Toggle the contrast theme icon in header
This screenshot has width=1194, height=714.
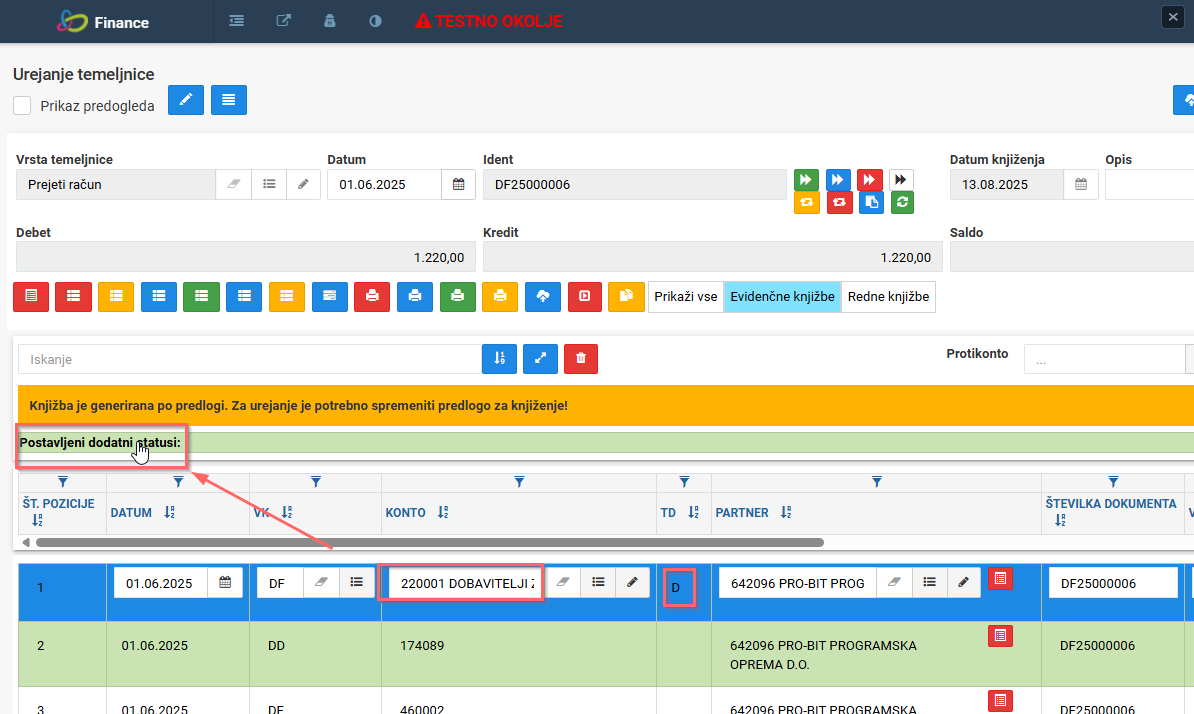point(375,21)
